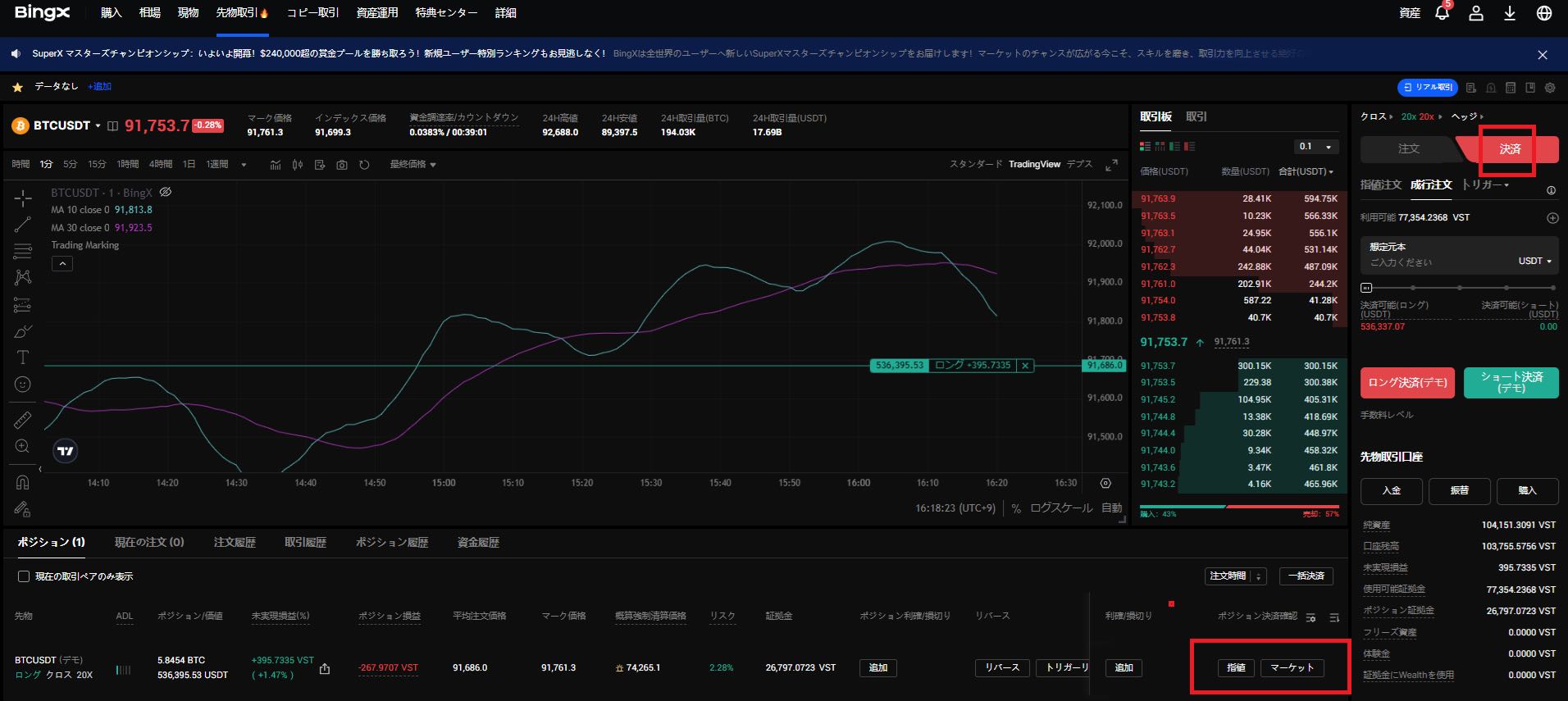Take a chart snapshot camera icon
The image size is (1568, 701).
[342, 165]
